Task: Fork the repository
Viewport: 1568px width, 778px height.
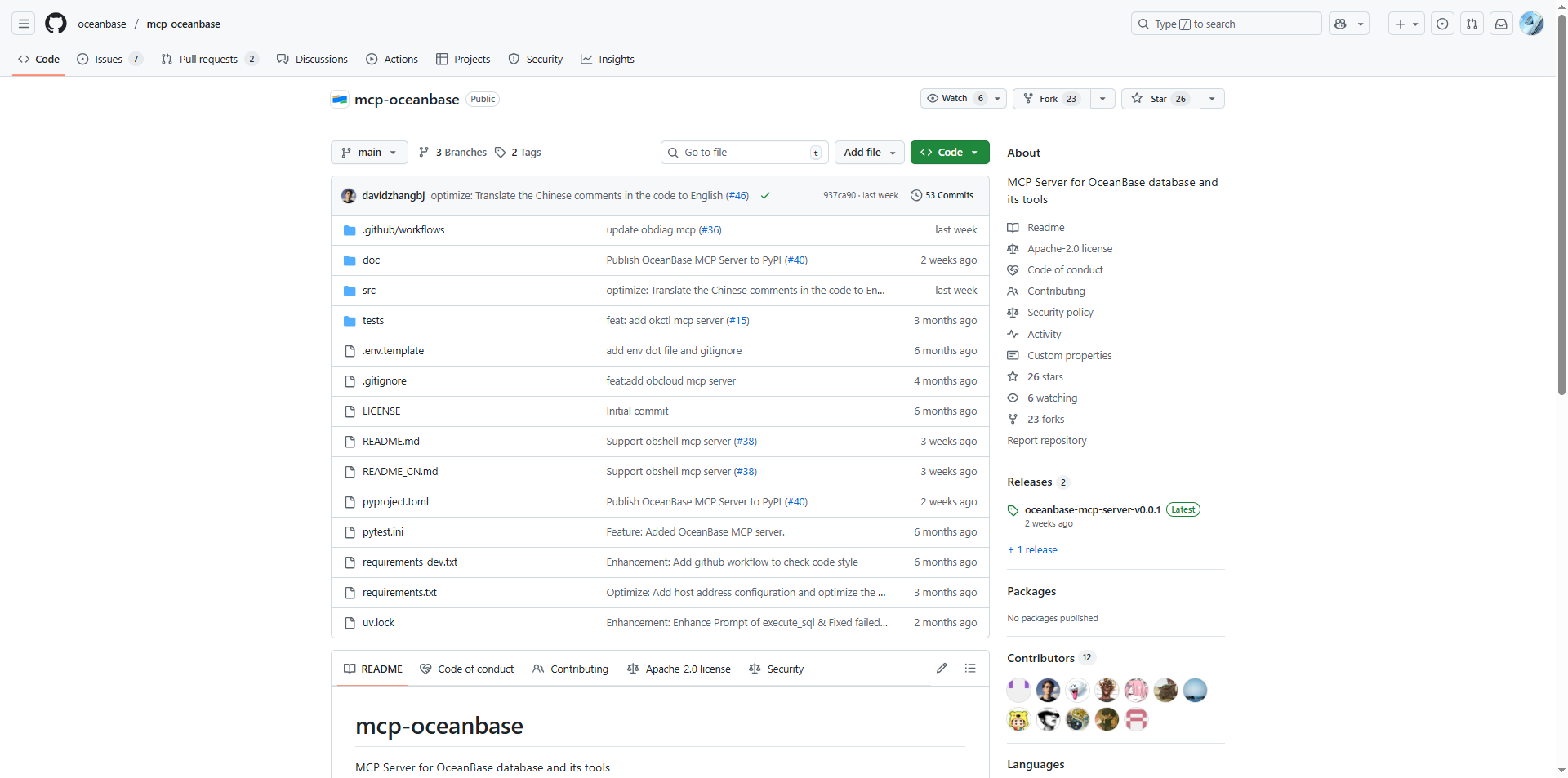Action: pos(1051,99)
